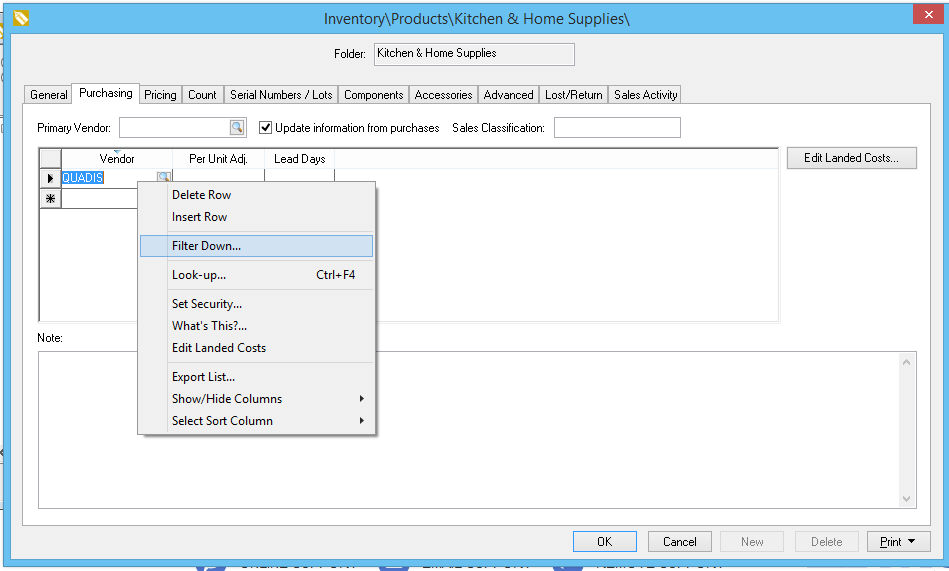Open the Print button dropdown
The height and width of the screenshot is (571, 949).
898,541
